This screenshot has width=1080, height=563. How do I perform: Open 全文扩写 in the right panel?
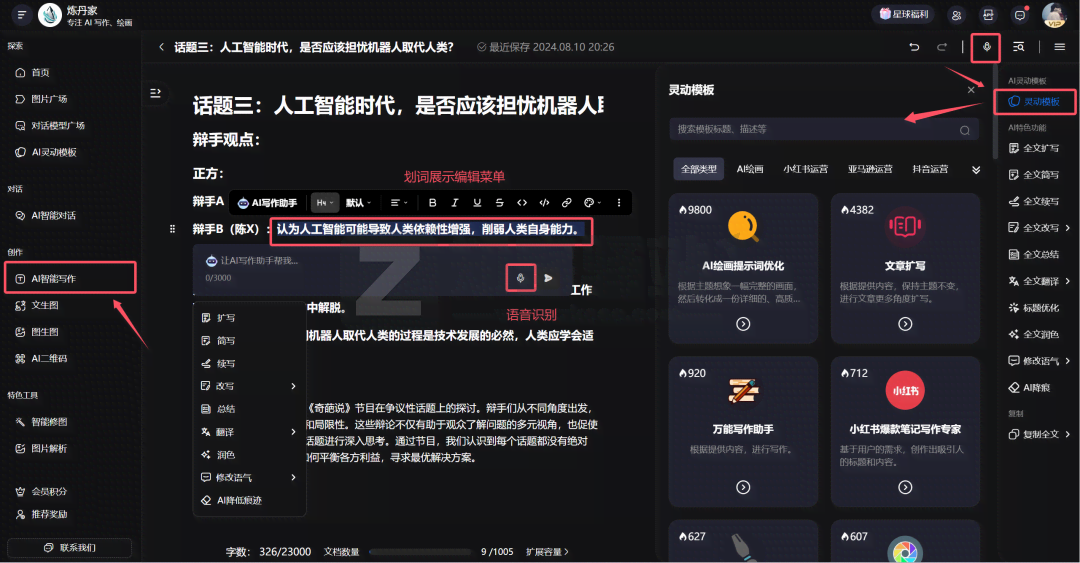coord(1040,148)
